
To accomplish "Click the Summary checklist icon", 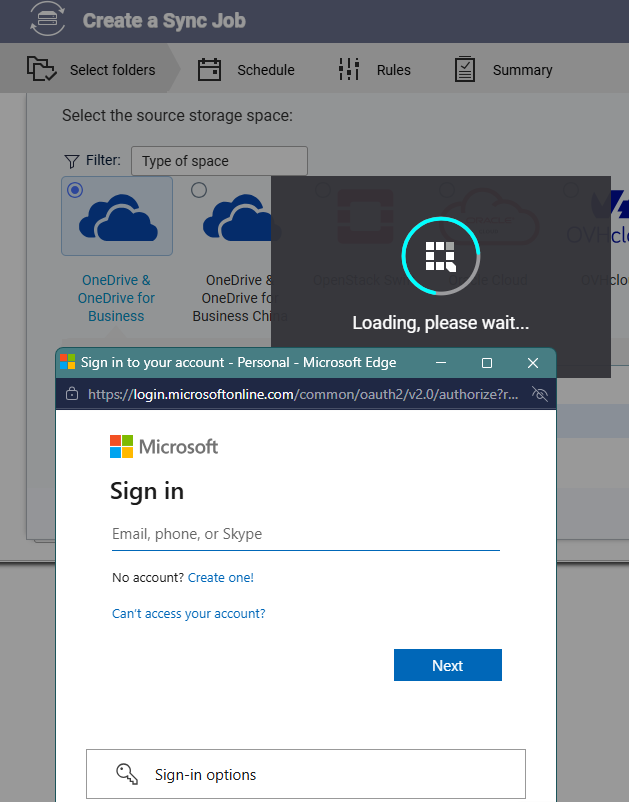I will click(465, 69).
